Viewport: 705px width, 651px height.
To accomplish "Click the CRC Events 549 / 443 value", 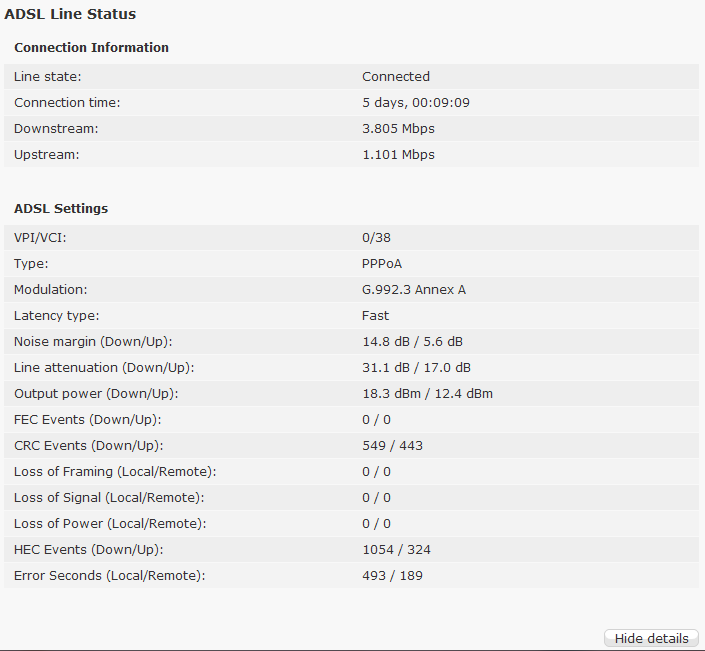I will 393,446.
